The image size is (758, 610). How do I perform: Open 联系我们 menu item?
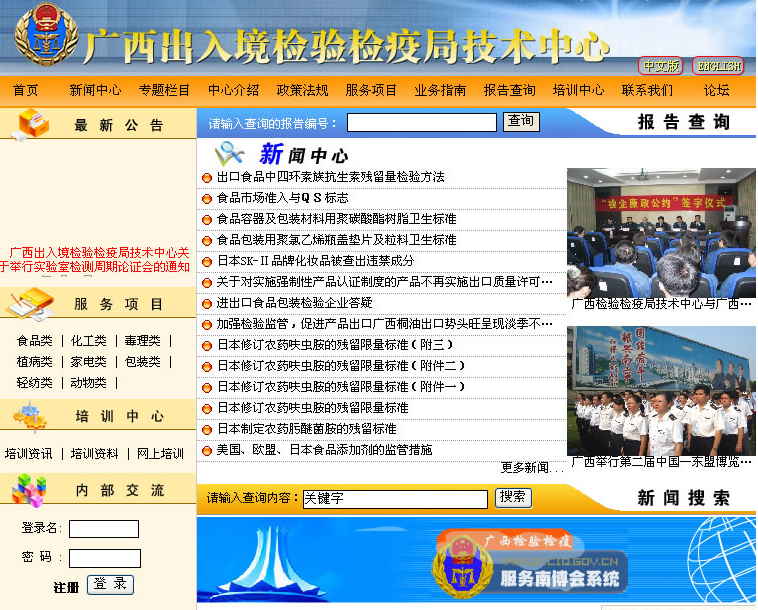pos(647,90)
